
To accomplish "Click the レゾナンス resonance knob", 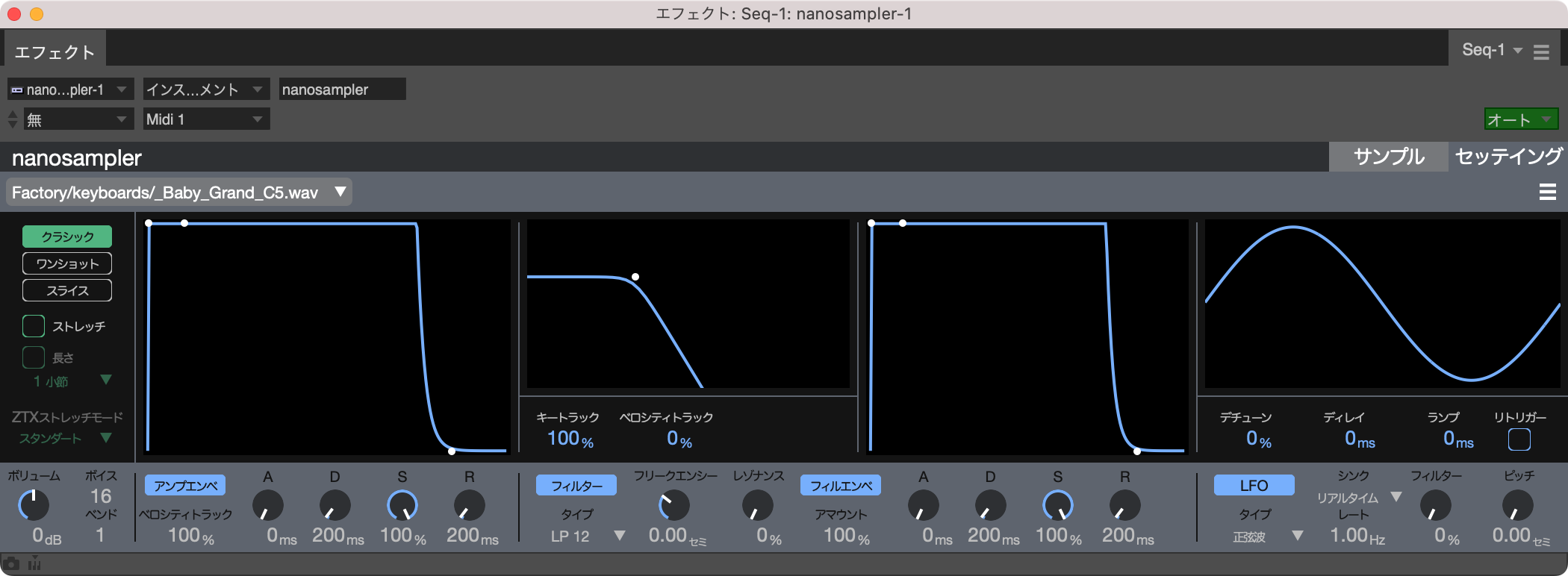I will point(758,507).
